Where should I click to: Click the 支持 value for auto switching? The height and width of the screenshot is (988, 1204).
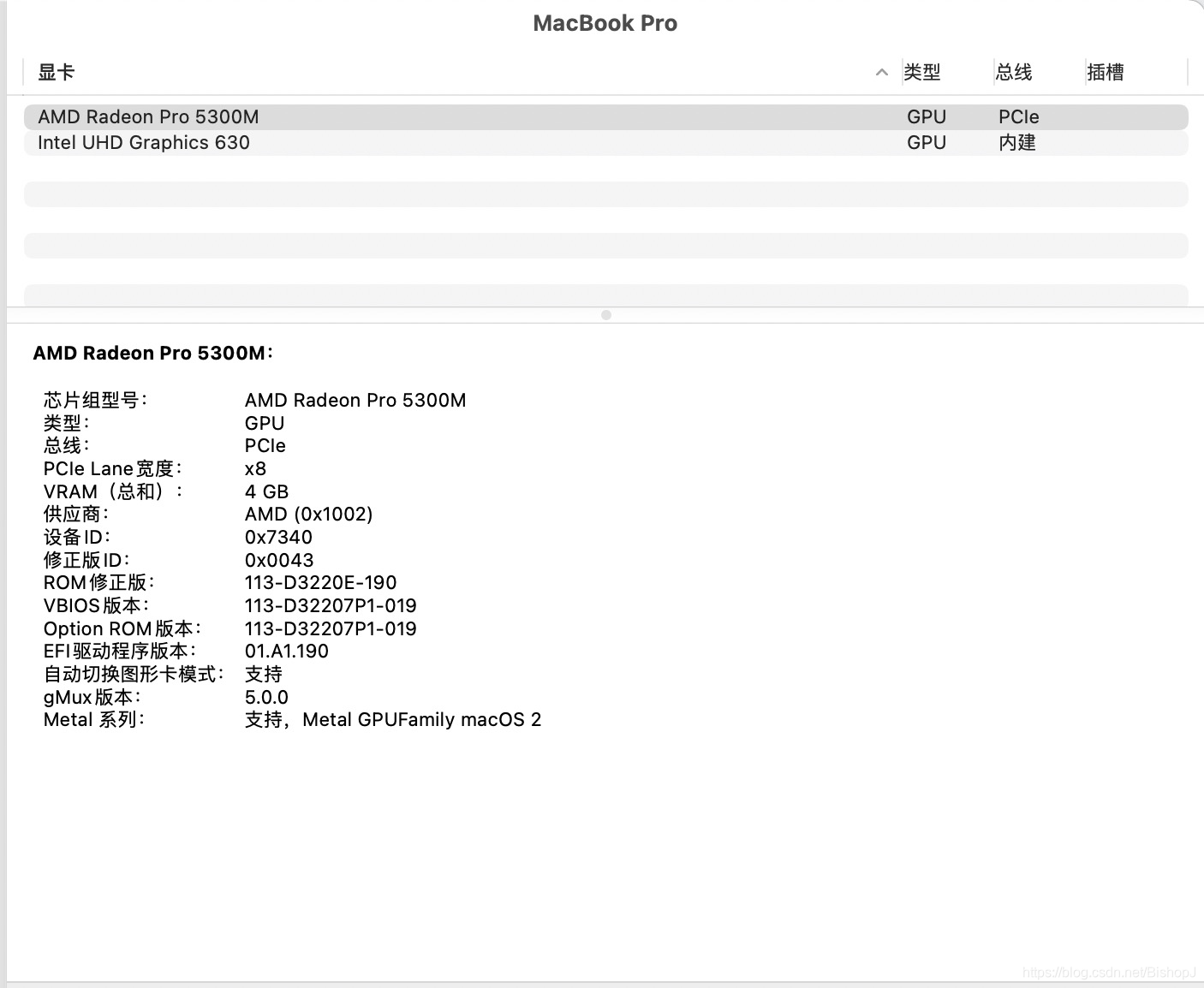[264, 674]
